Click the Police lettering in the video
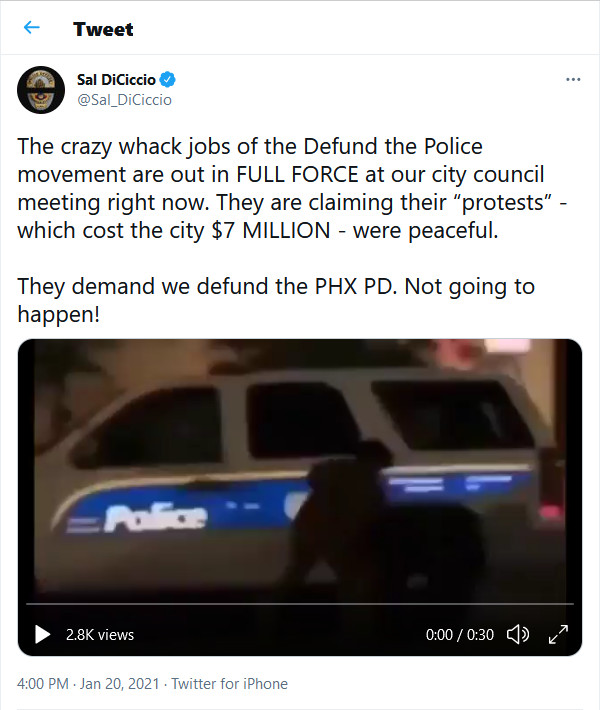 click(155, 519)
